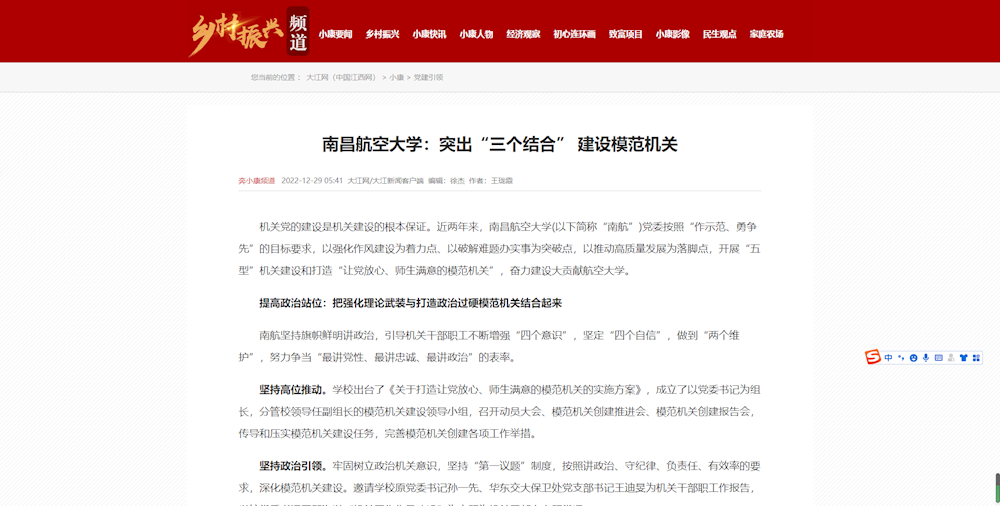Click the microphone voice input icon

[x=926, y=358]
